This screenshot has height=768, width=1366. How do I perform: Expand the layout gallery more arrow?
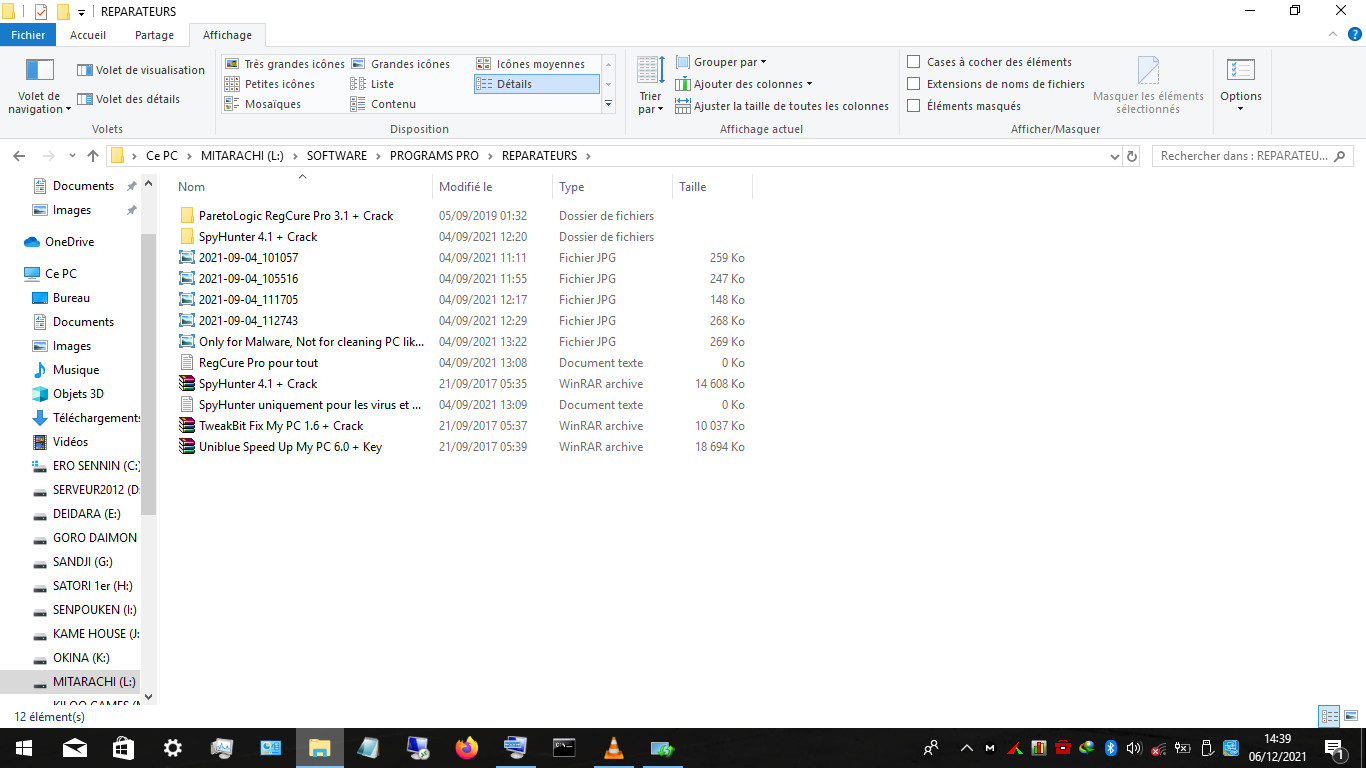click(x=608, y=104)
